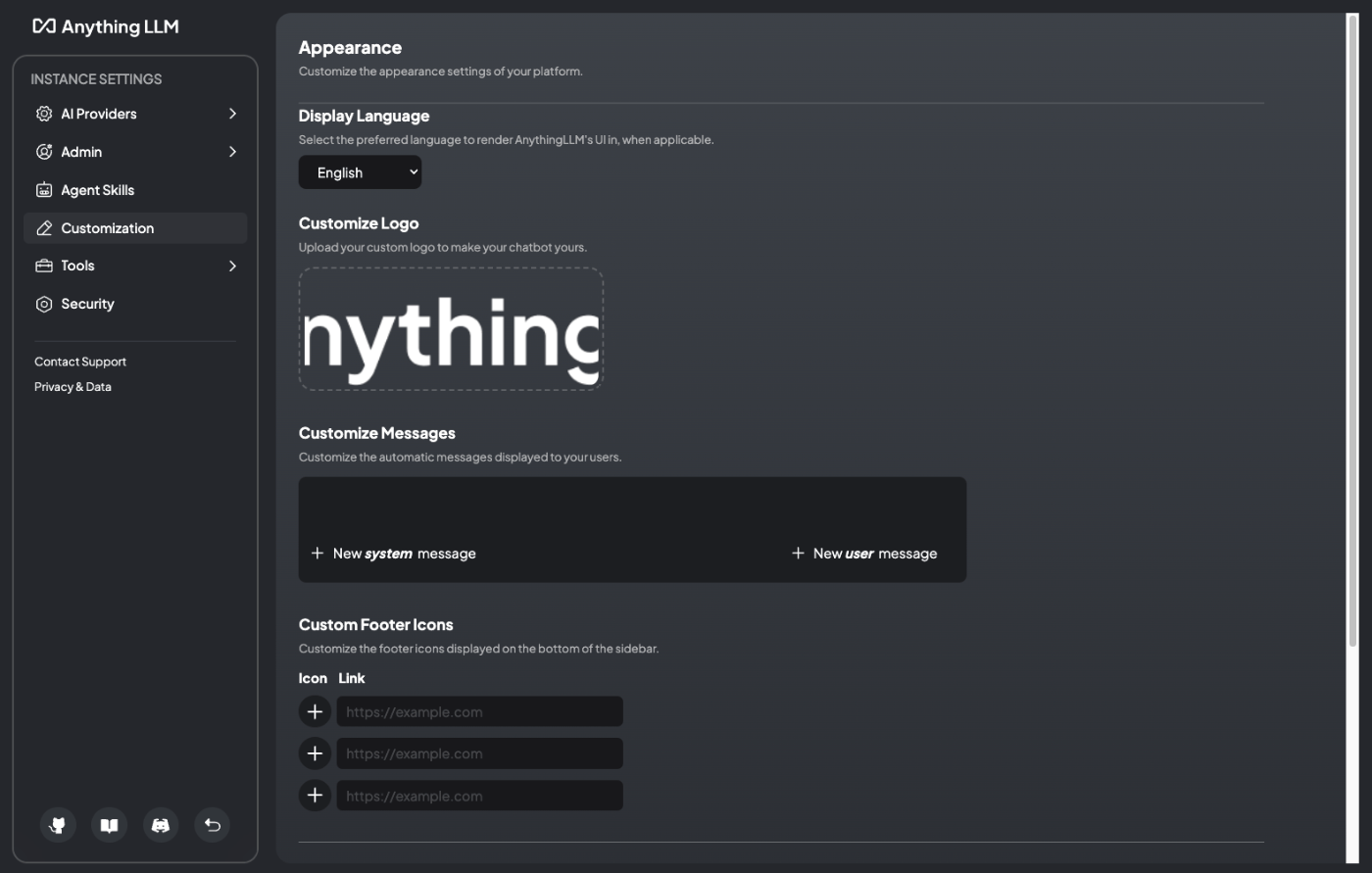Click the custom logo upload area

451,329
